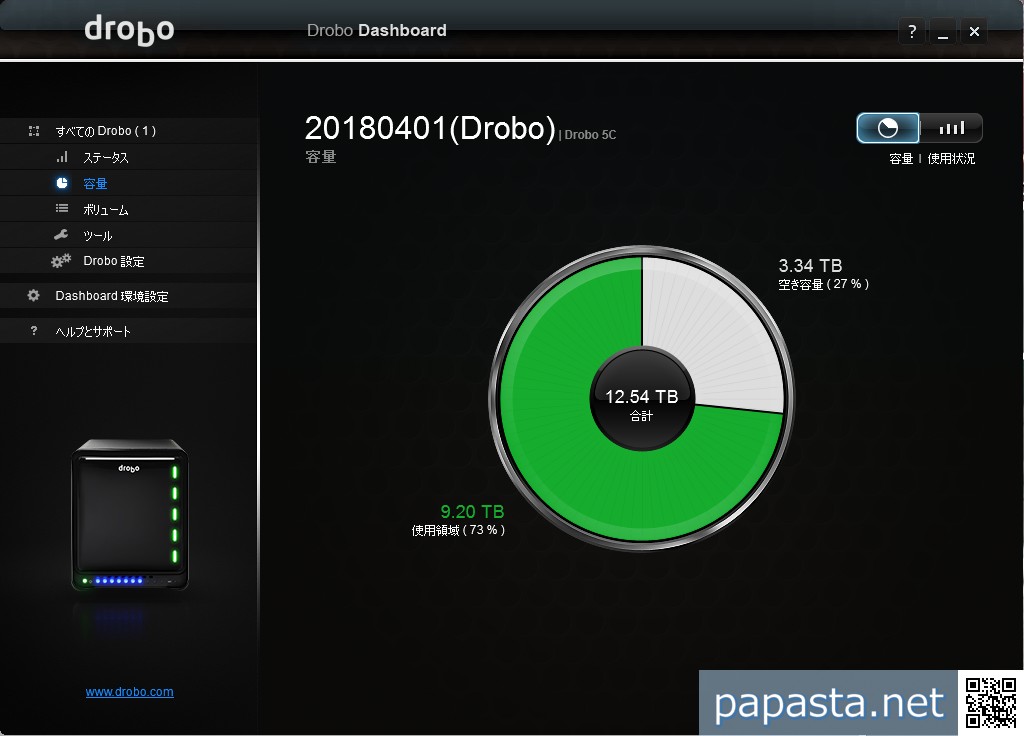Switch to pie chart capacity view
Image resolution: width=1024 pixels, height=736 pixels.
click(888, 128)
